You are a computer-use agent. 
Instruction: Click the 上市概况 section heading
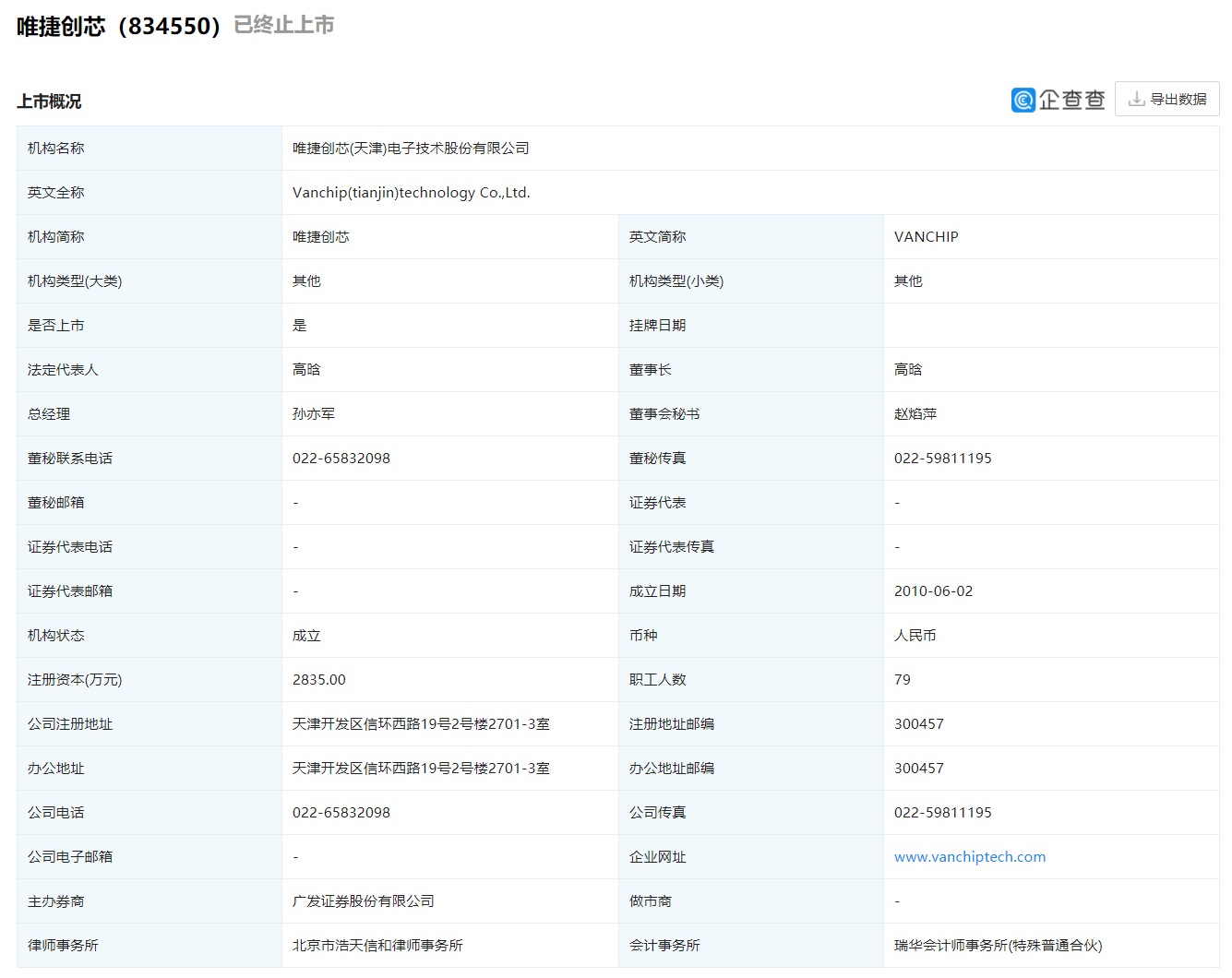click(x=49, y=101)
